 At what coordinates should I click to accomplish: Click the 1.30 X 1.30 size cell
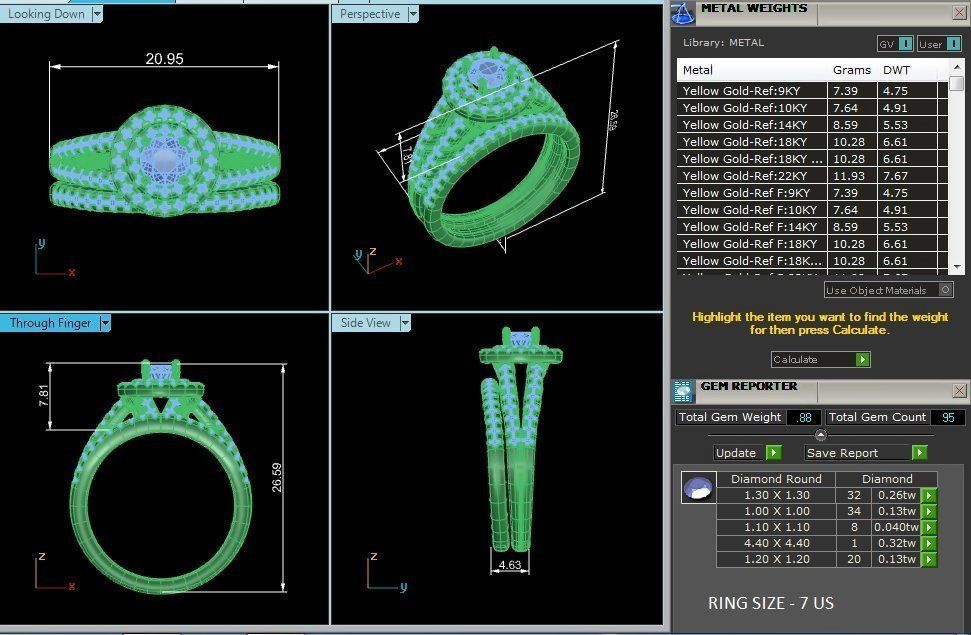[777, 495]
